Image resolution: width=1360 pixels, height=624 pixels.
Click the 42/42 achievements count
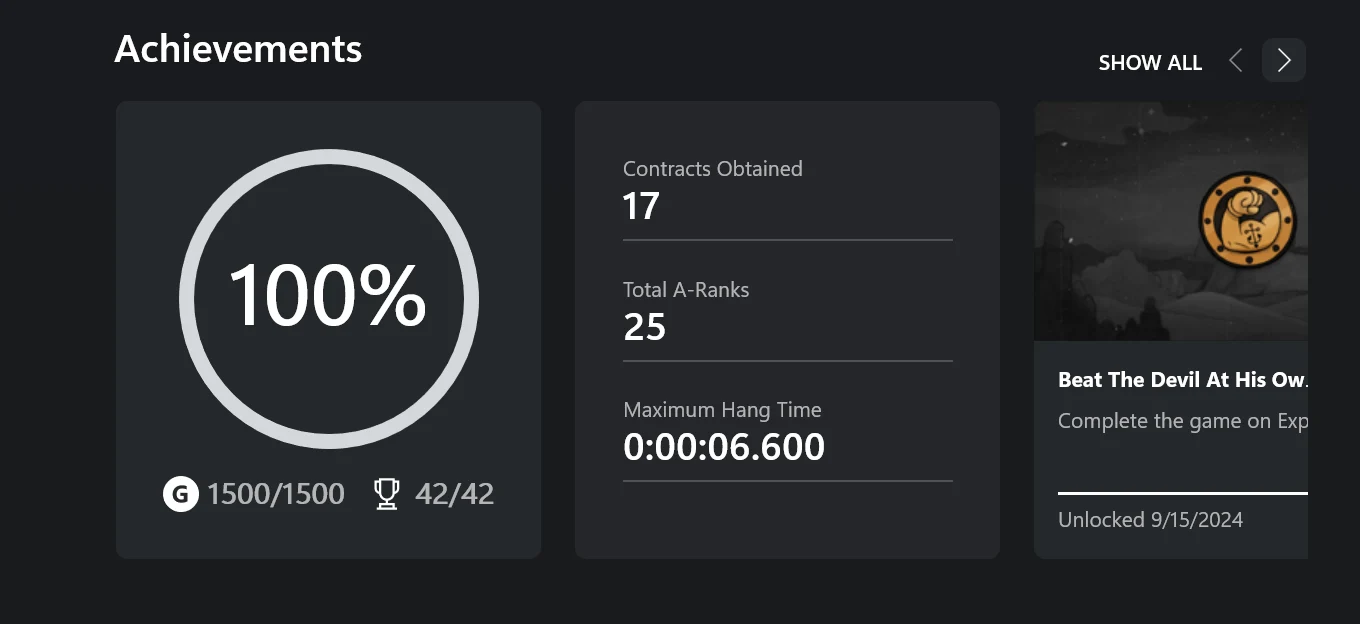click(454, 494)
